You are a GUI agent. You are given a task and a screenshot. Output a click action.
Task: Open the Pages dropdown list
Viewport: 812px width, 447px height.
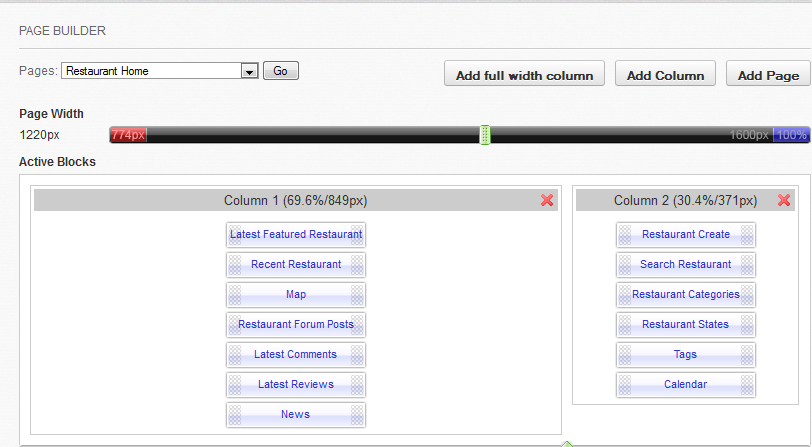click(249, 71)
